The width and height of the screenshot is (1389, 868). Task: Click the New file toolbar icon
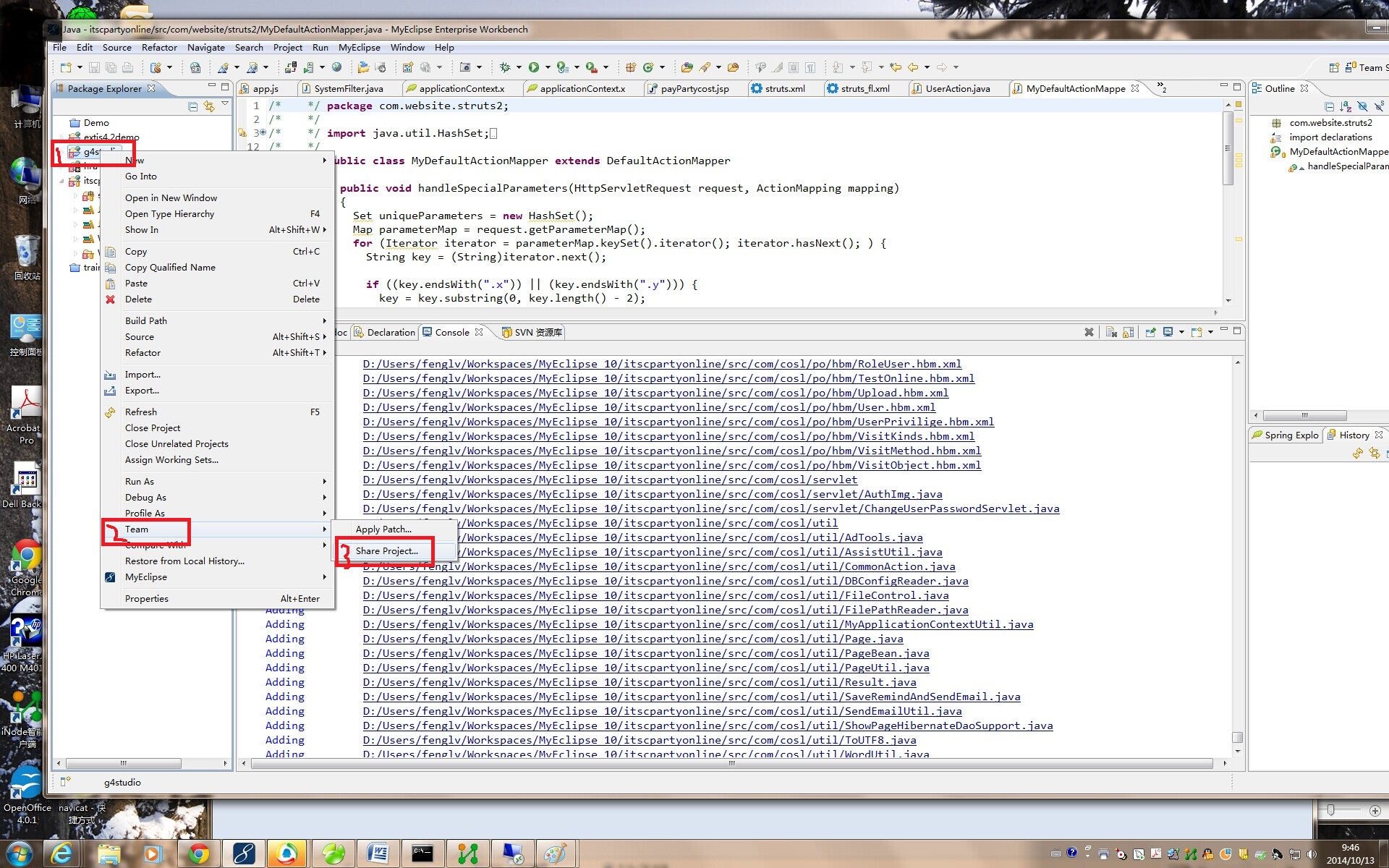(66, 67)
